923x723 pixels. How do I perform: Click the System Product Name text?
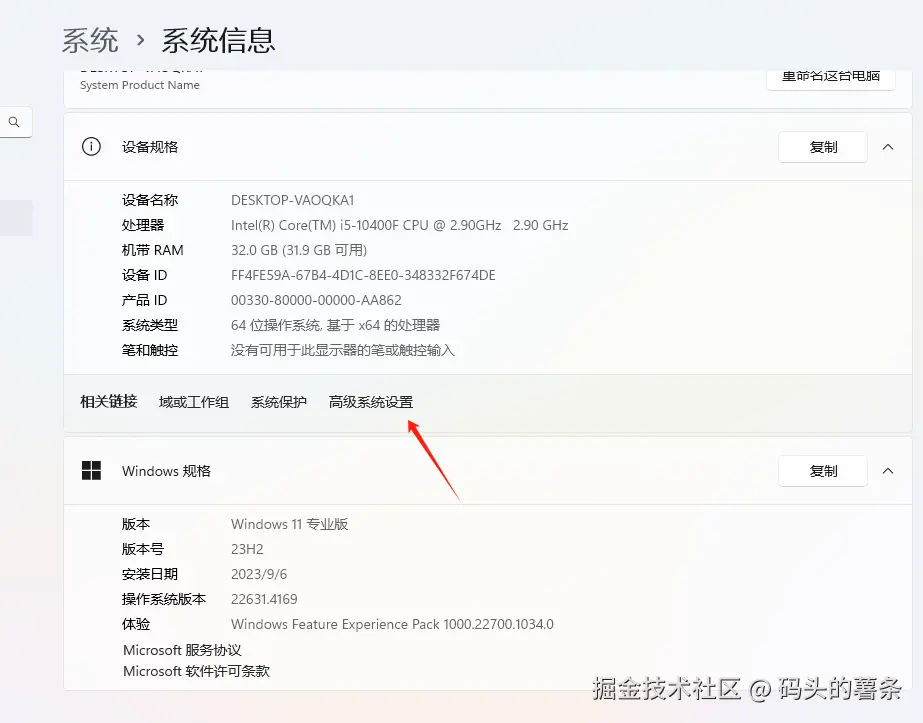140,85
